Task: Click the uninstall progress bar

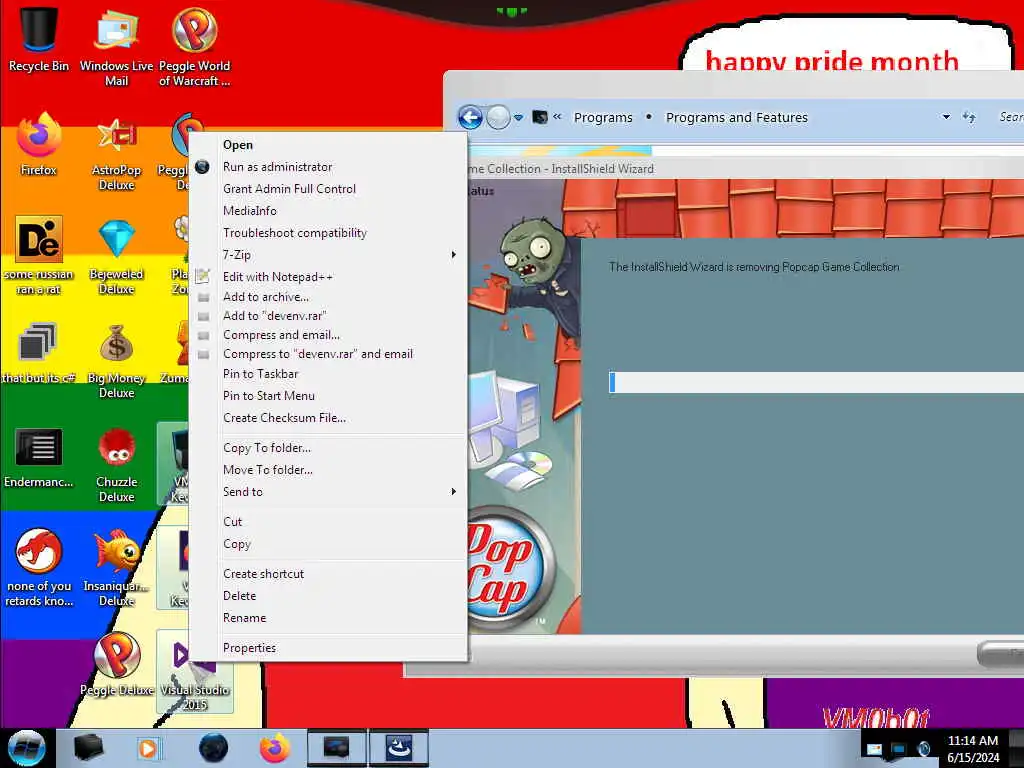Action: (x=816, y=382)
